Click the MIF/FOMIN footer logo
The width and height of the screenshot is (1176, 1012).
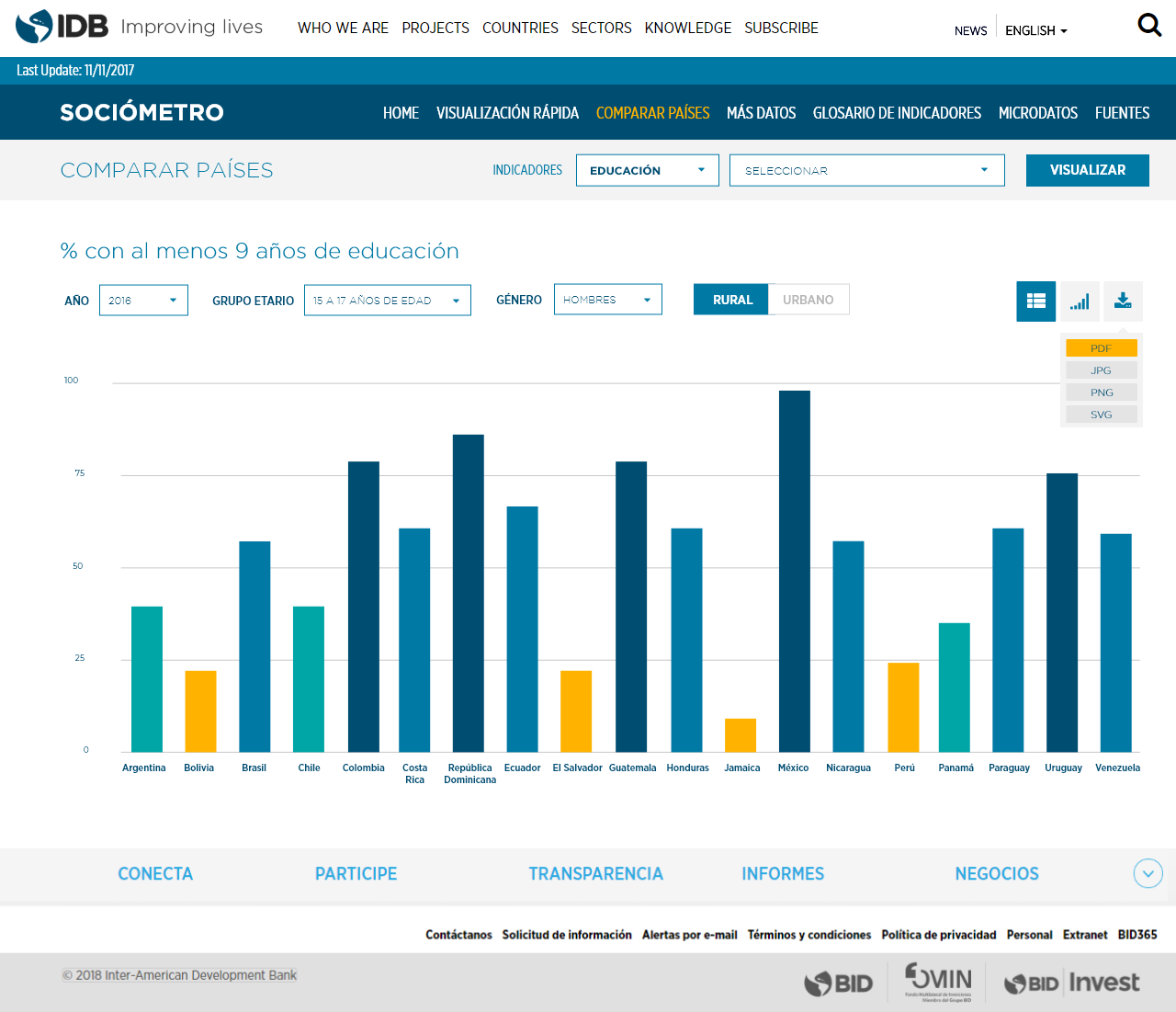pyautogui.click(x=938, y=982)
